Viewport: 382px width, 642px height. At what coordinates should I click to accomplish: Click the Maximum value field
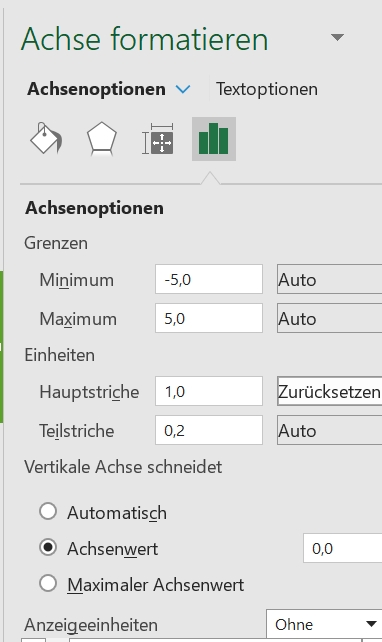tap(209, 318)
